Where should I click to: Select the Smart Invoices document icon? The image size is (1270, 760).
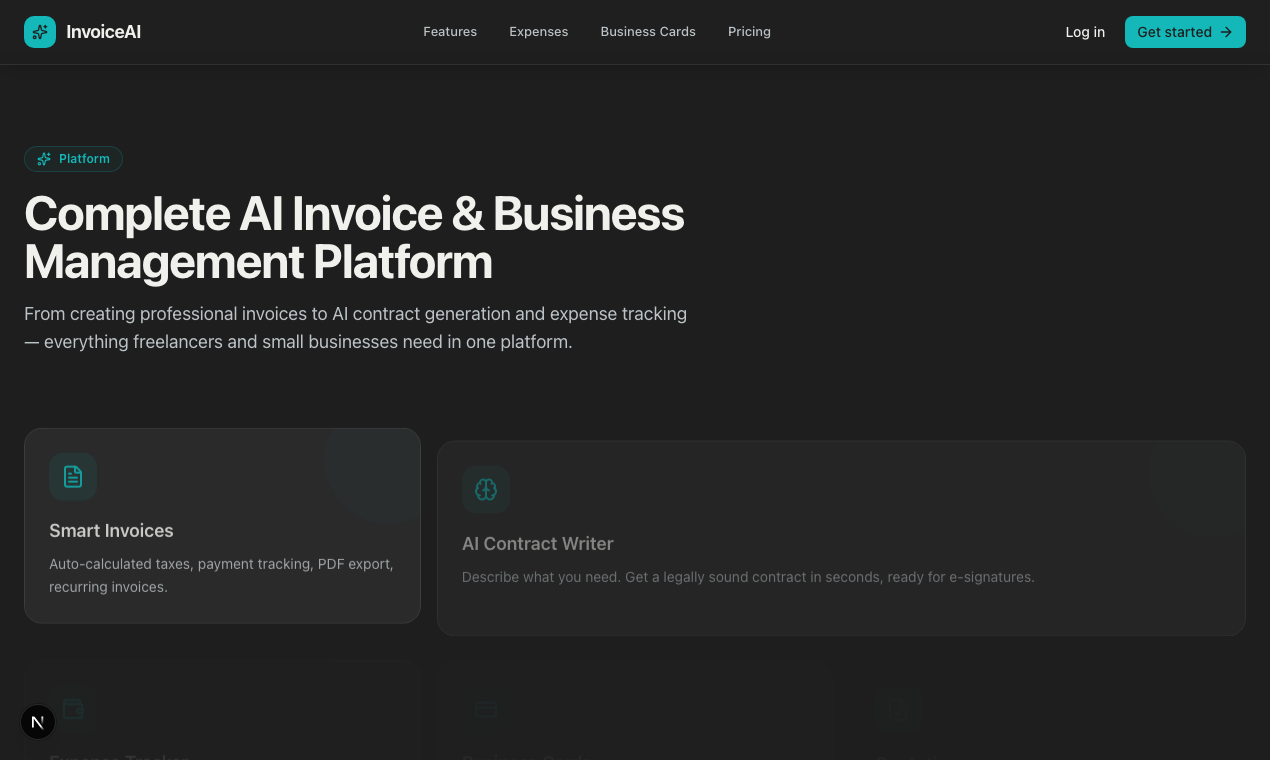click(x=73, y=477)
